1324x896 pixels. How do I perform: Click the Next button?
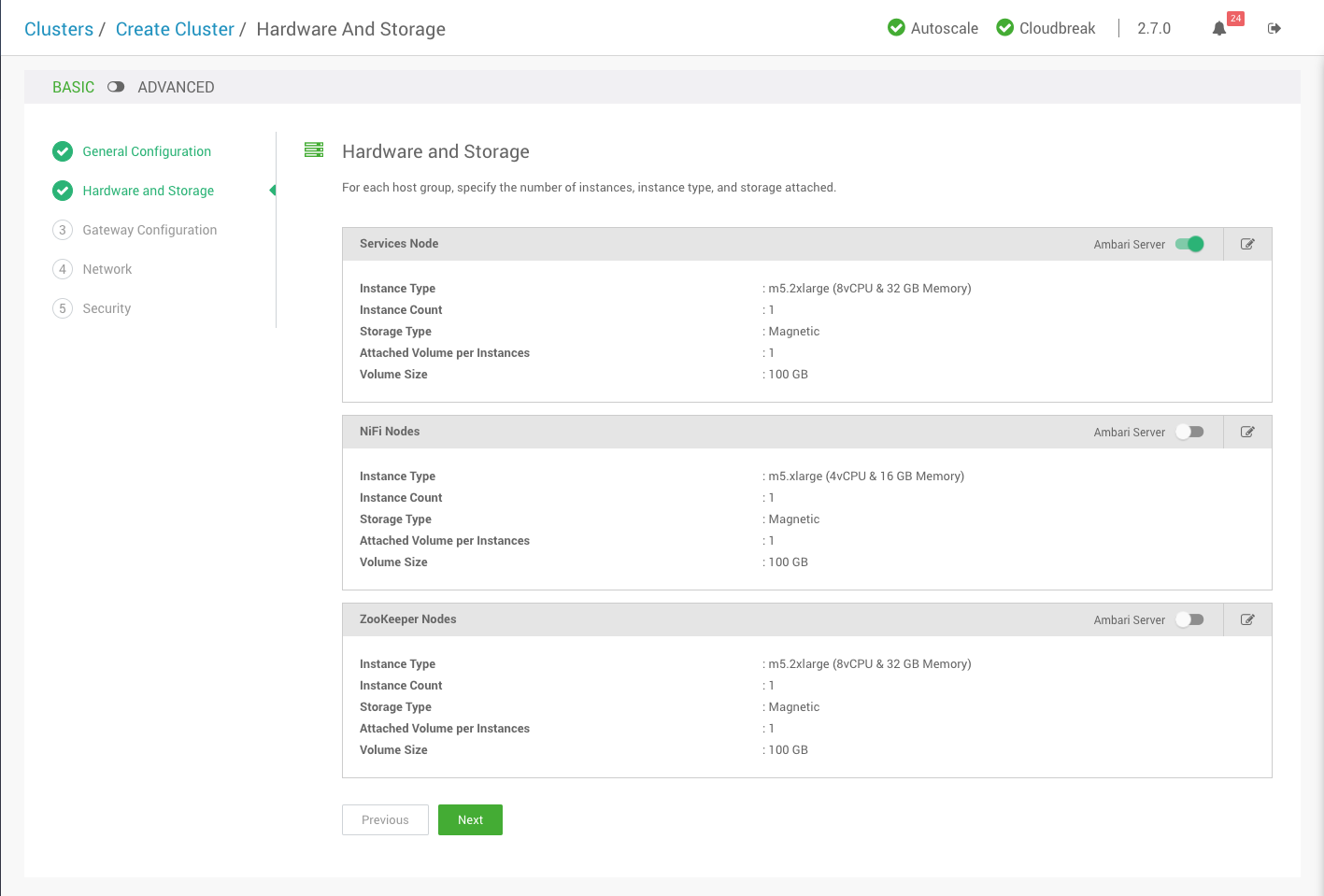coord(470,819)
